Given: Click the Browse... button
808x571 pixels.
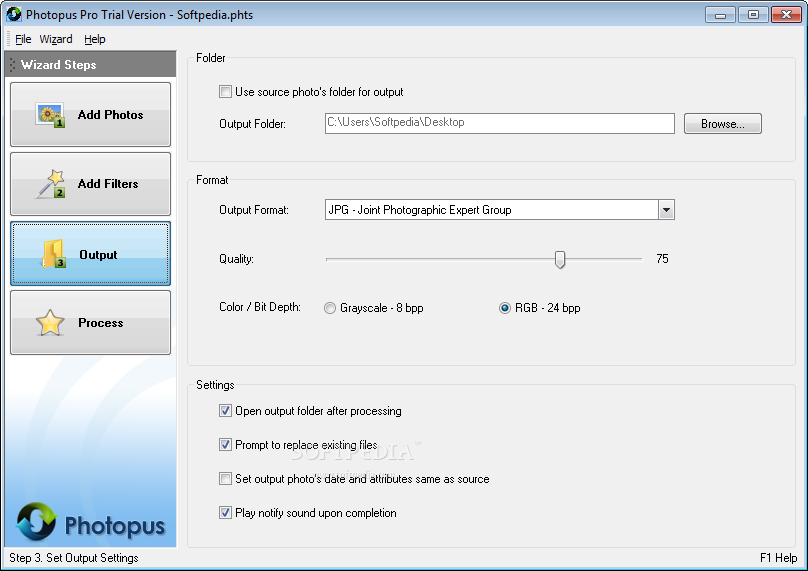Looking at the screenshot, I should (722, 124).
